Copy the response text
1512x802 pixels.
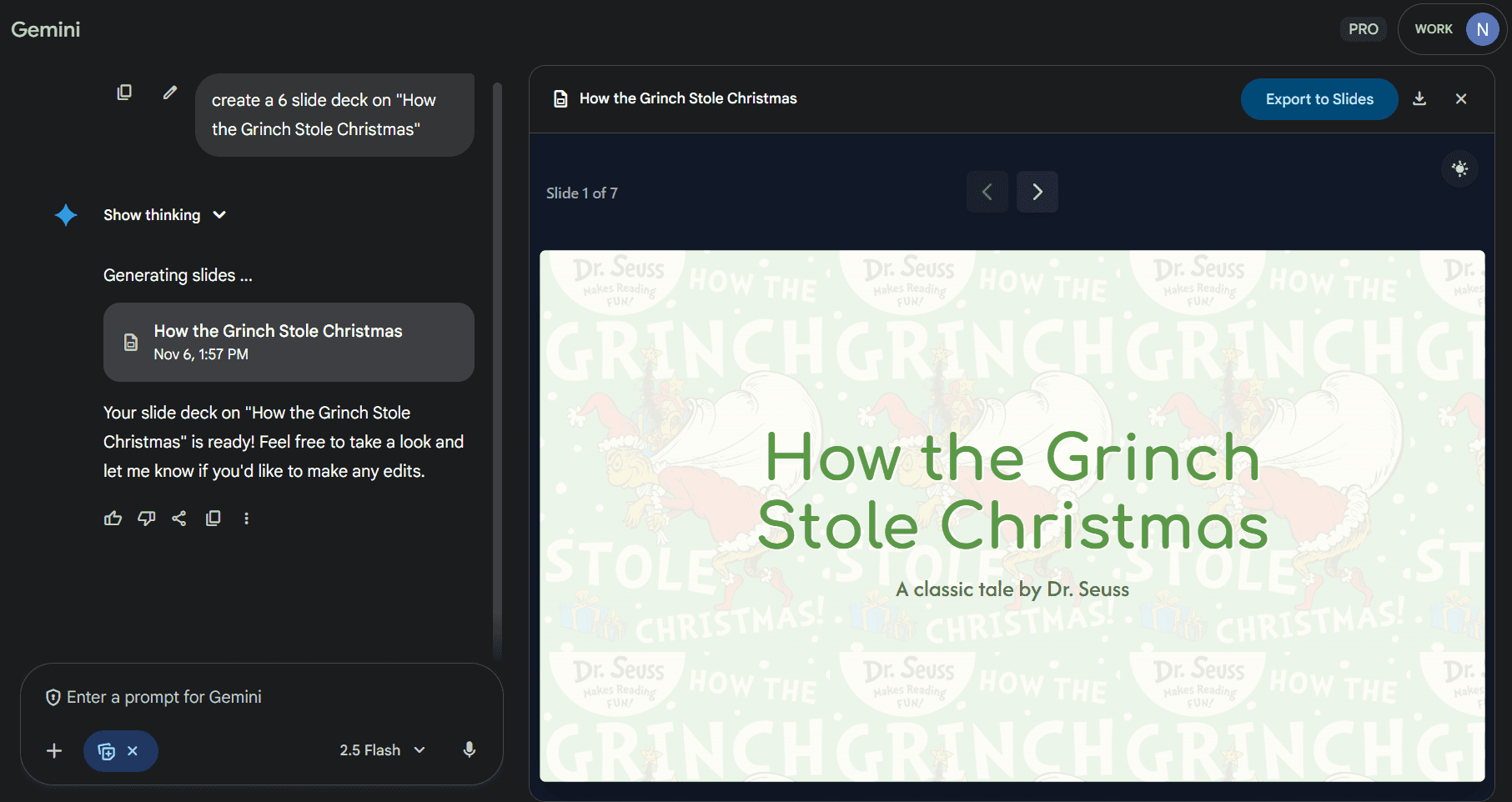pos(213,519)
